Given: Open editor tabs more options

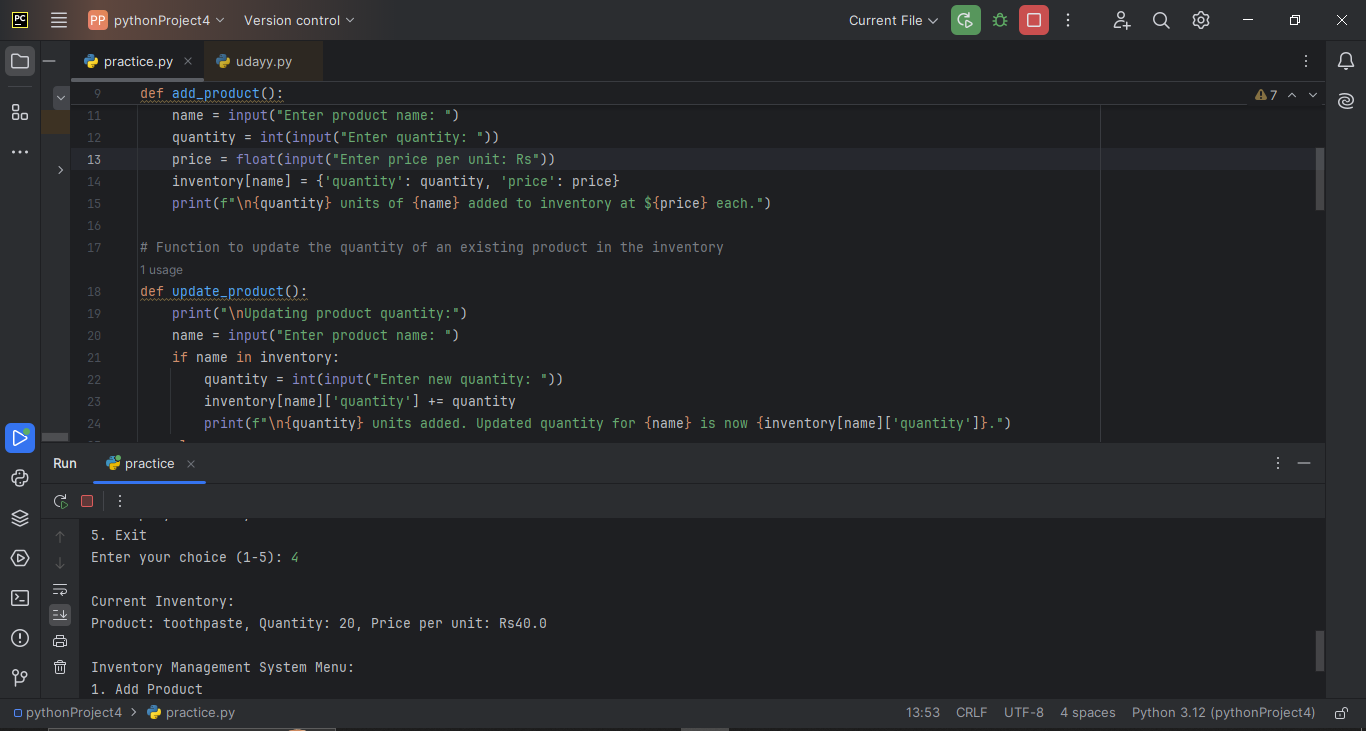Looking at the screenshot, I should (x=1306, y=61).
